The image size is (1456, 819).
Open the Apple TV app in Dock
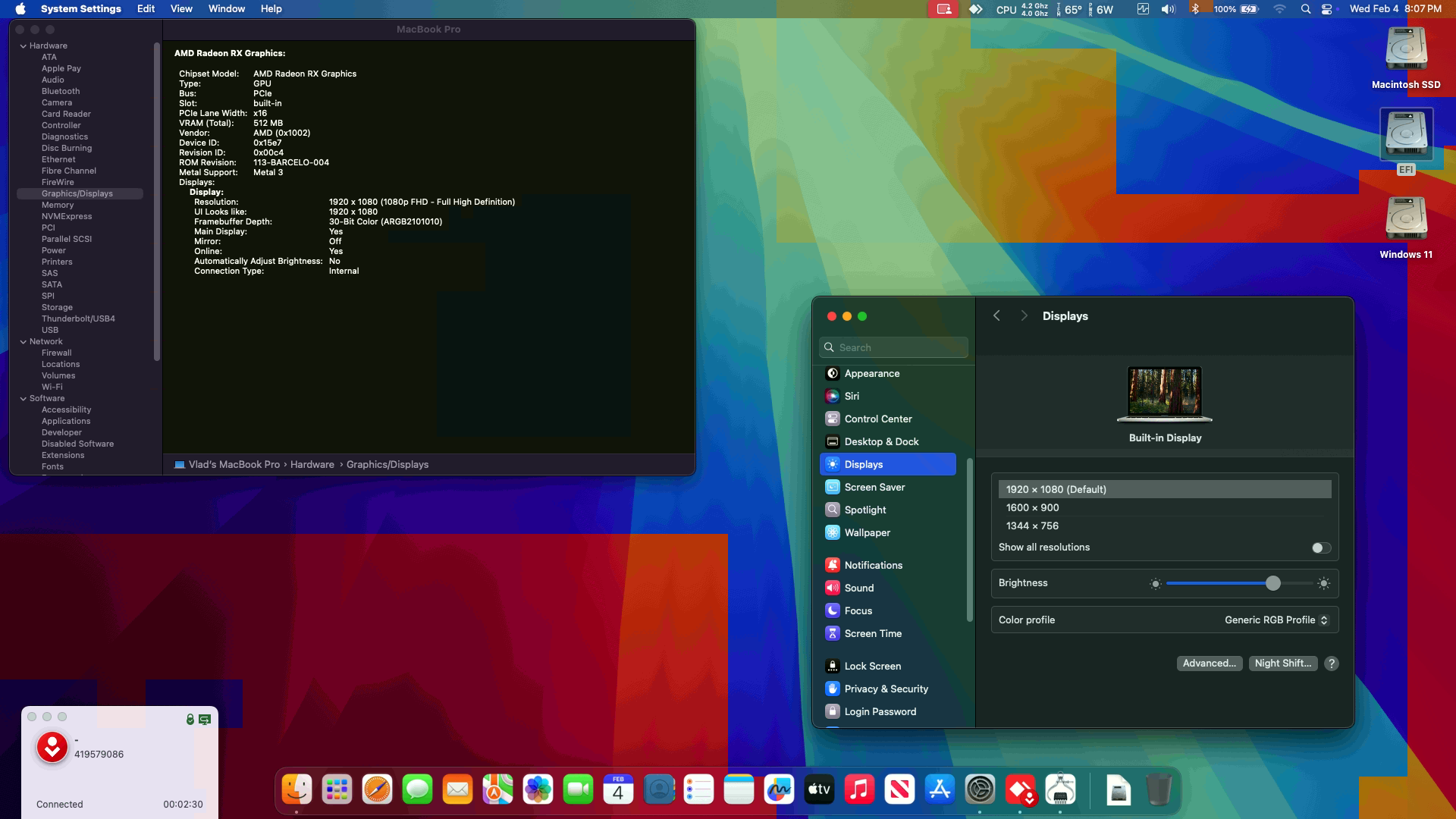[x=819, y=789]
